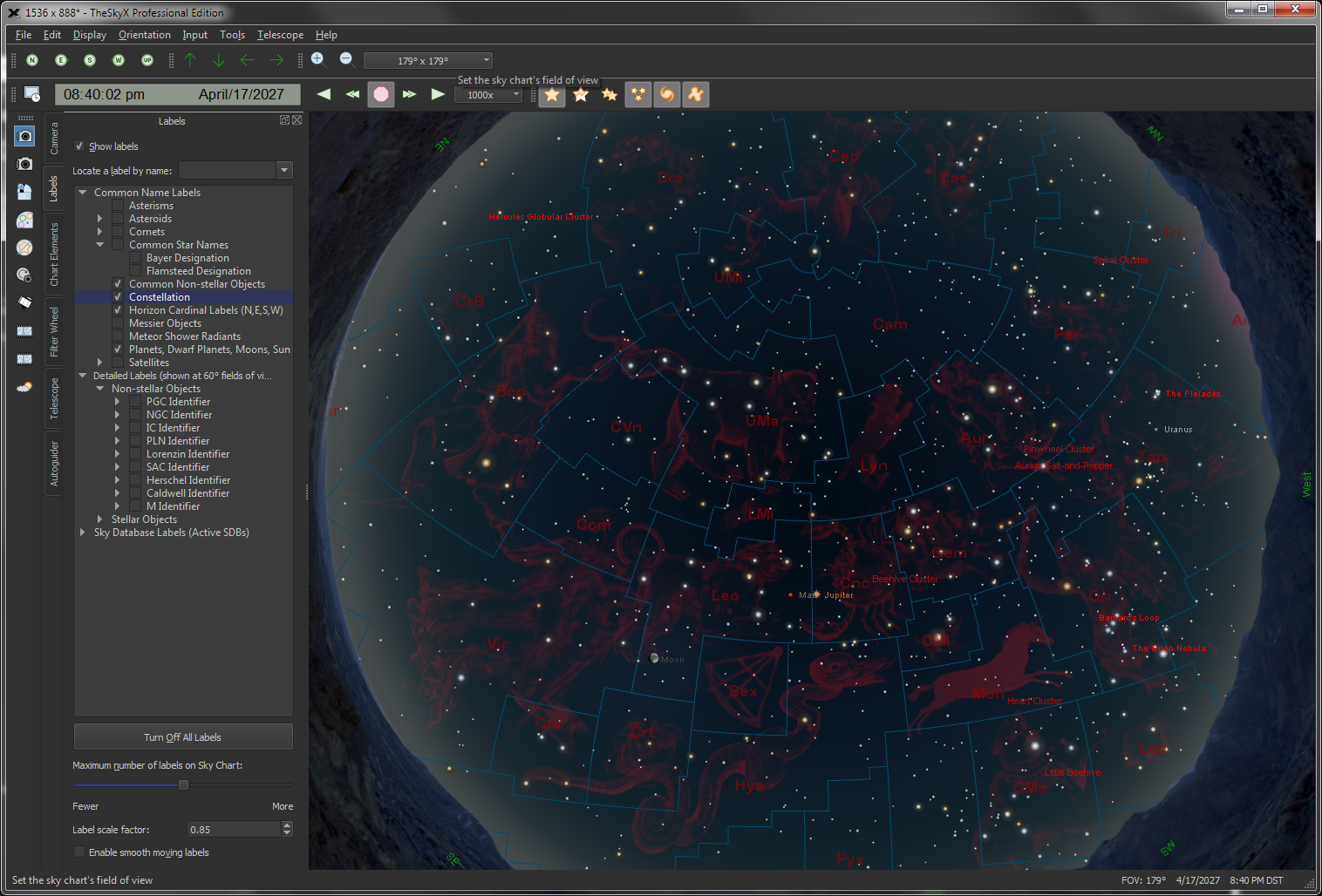
Task: Expand the Satellites tree node
Action: (x=99, y=363)
